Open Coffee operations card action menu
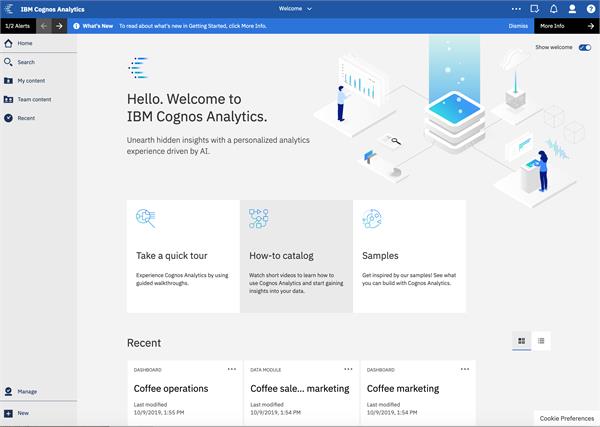Screen dimensions: 600x427 point(232,369)
